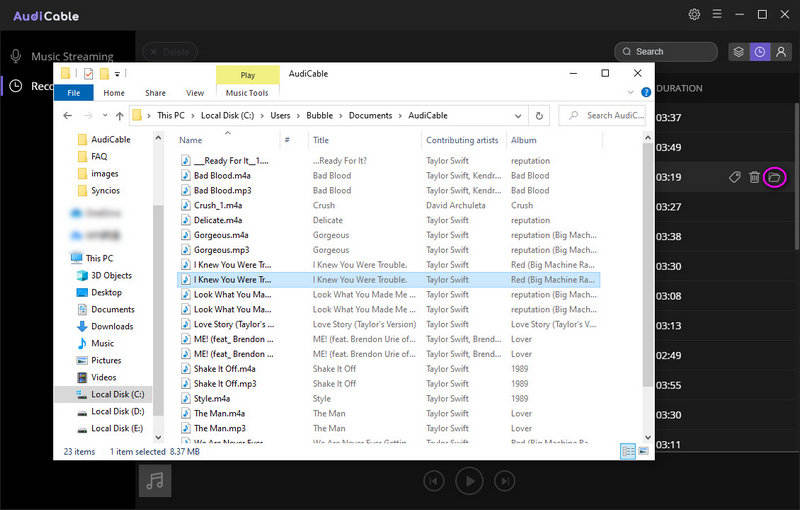Sort files by the Name column header

pos(190,140)
